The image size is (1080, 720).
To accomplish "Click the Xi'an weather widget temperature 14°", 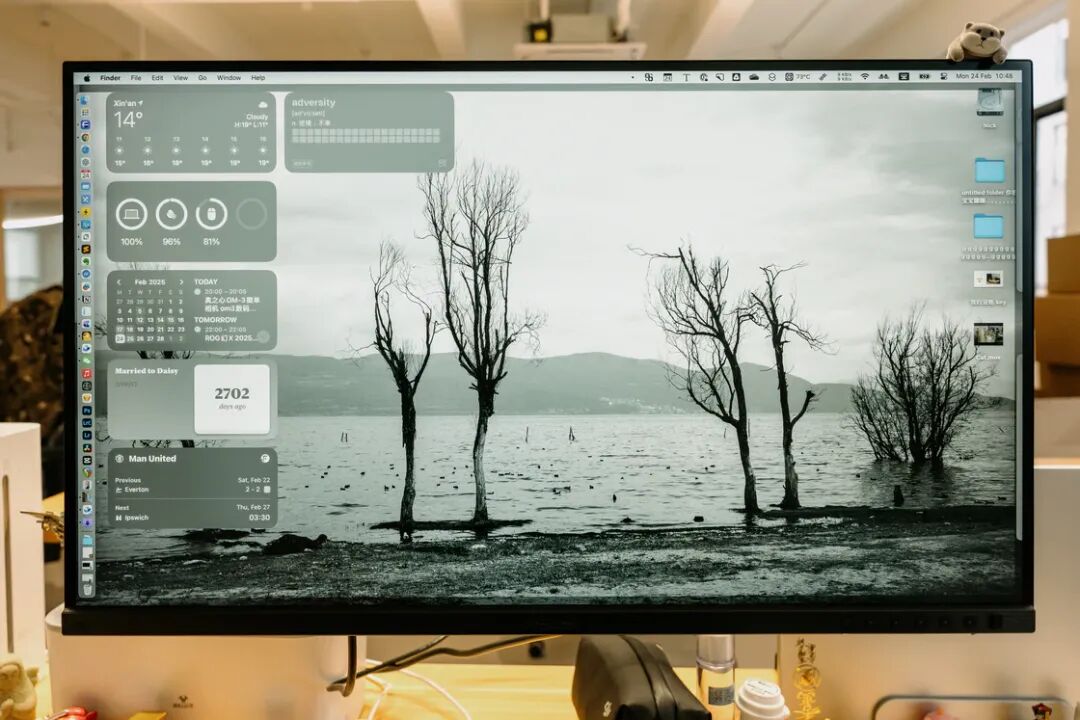I will tap(128, 120).
